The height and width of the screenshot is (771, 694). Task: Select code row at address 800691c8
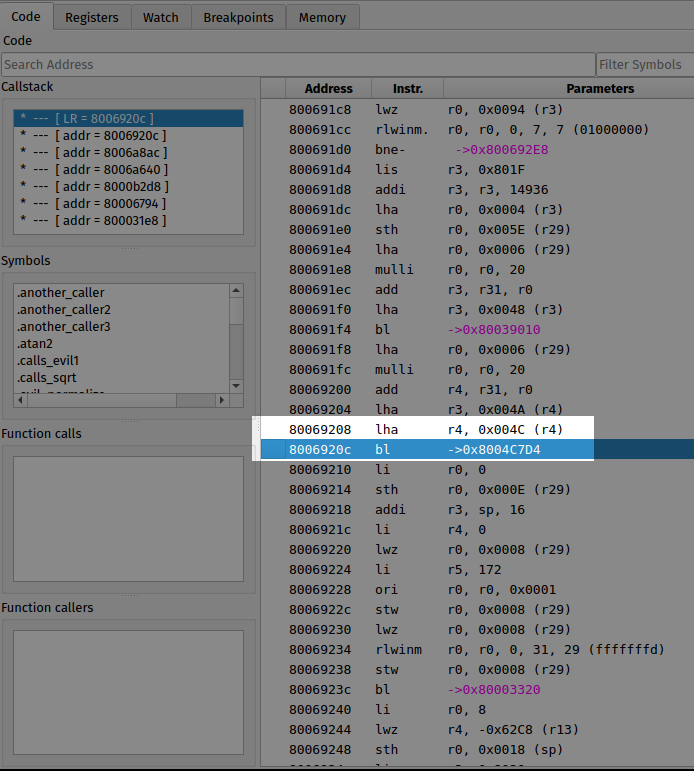pos(477,110)
